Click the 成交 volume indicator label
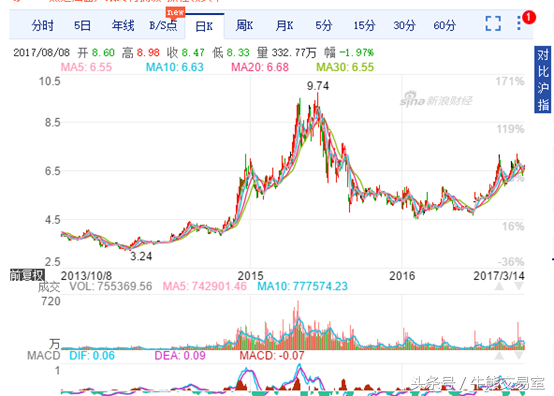This screenshot has width=554, height=396. (x=49, y=286)
